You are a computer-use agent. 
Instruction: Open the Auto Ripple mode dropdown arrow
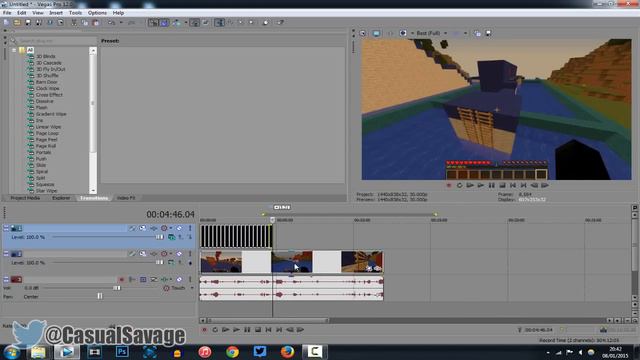[x=186, y=22]
